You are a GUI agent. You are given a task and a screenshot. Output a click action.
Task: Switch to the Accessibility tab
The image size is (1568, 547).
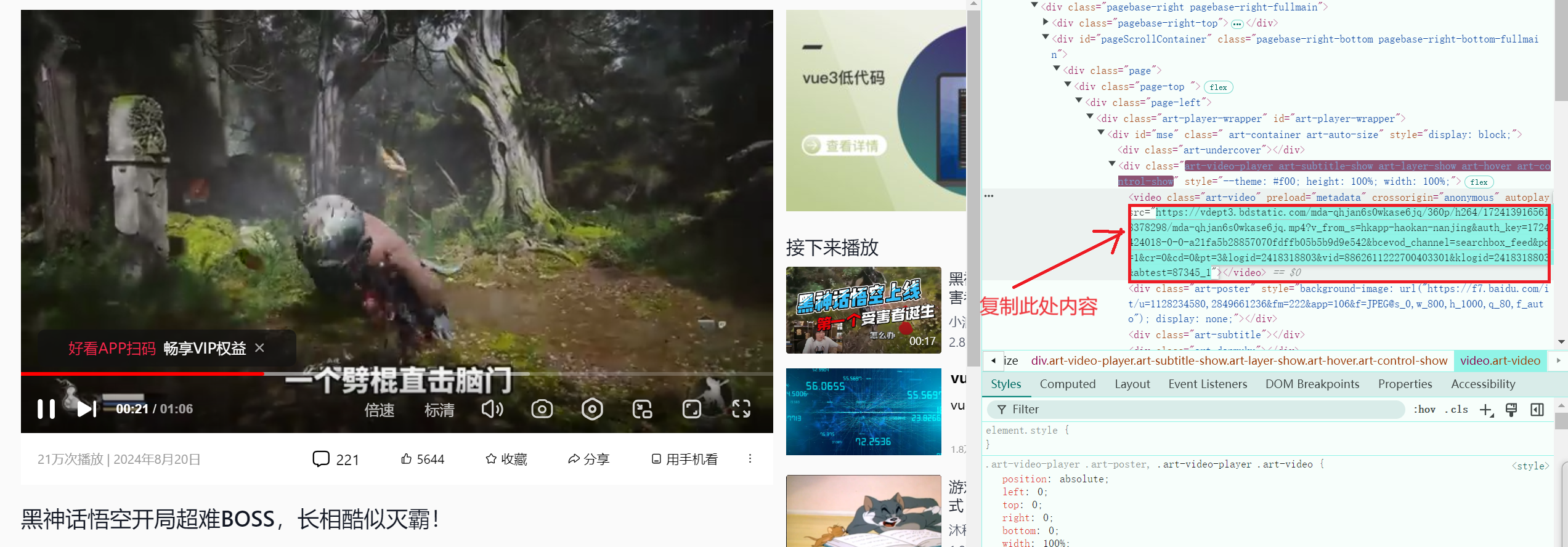tap(1483, 384)
